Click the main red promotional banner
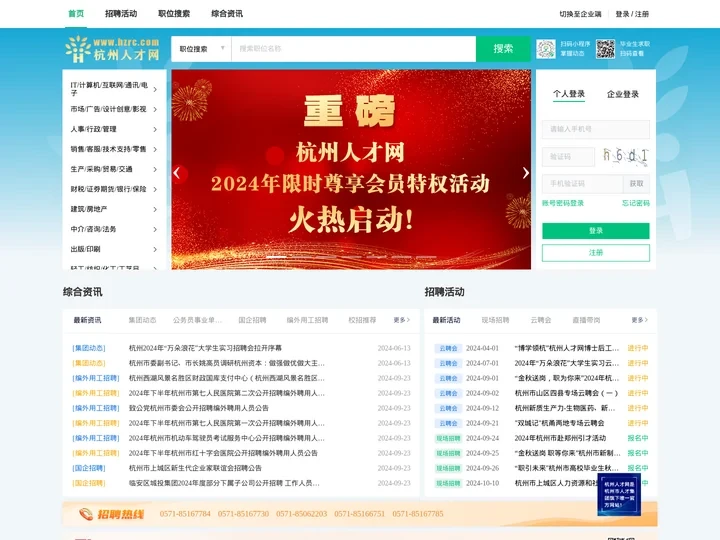720x540 pixels. tap(351, 169)
